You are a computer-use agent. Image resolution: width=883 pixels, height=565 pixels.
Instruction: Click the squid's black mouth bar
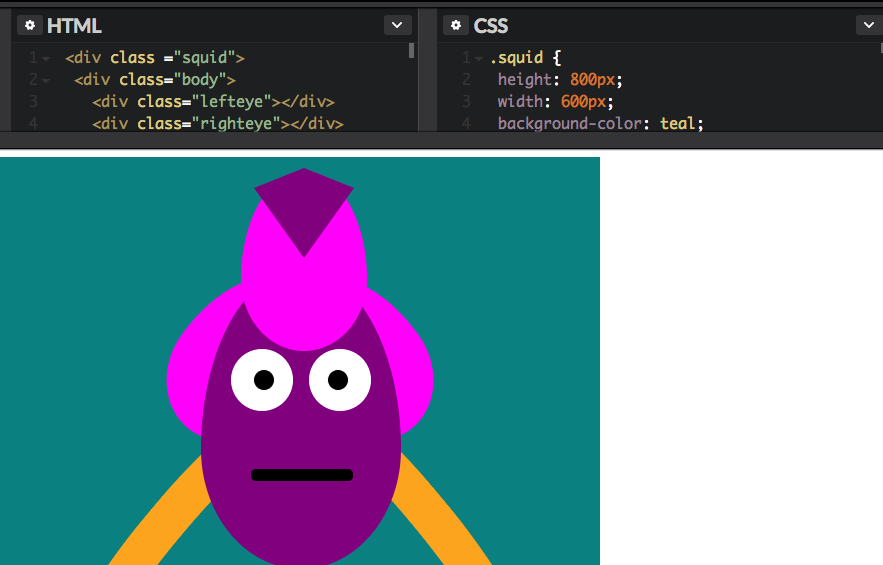coord(302,475)
